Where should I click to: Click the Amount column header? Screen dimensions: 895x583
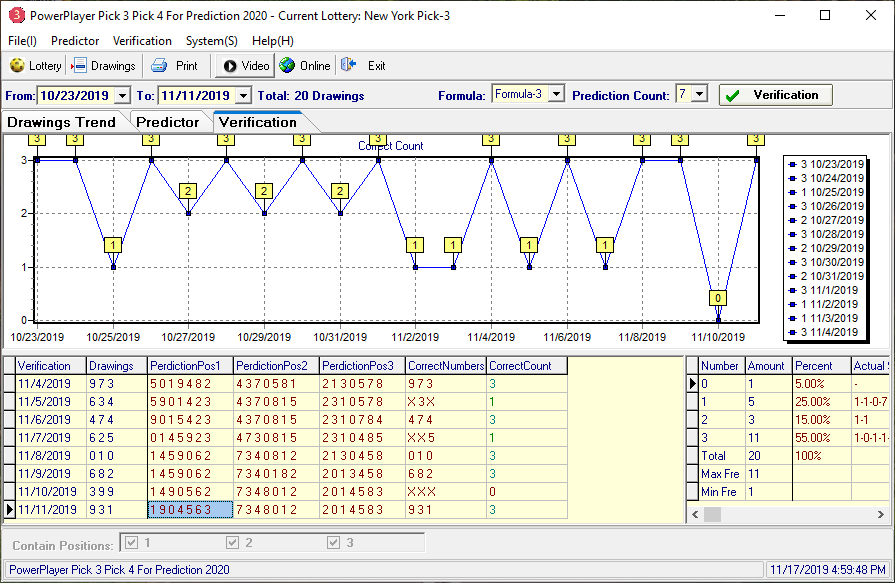point(769,365)
